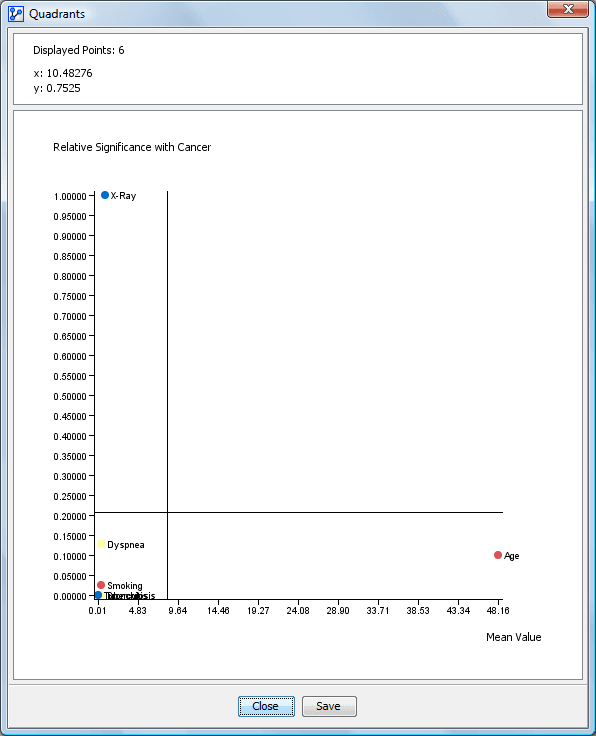Select the red Smoking data point

tap(101, 585)
